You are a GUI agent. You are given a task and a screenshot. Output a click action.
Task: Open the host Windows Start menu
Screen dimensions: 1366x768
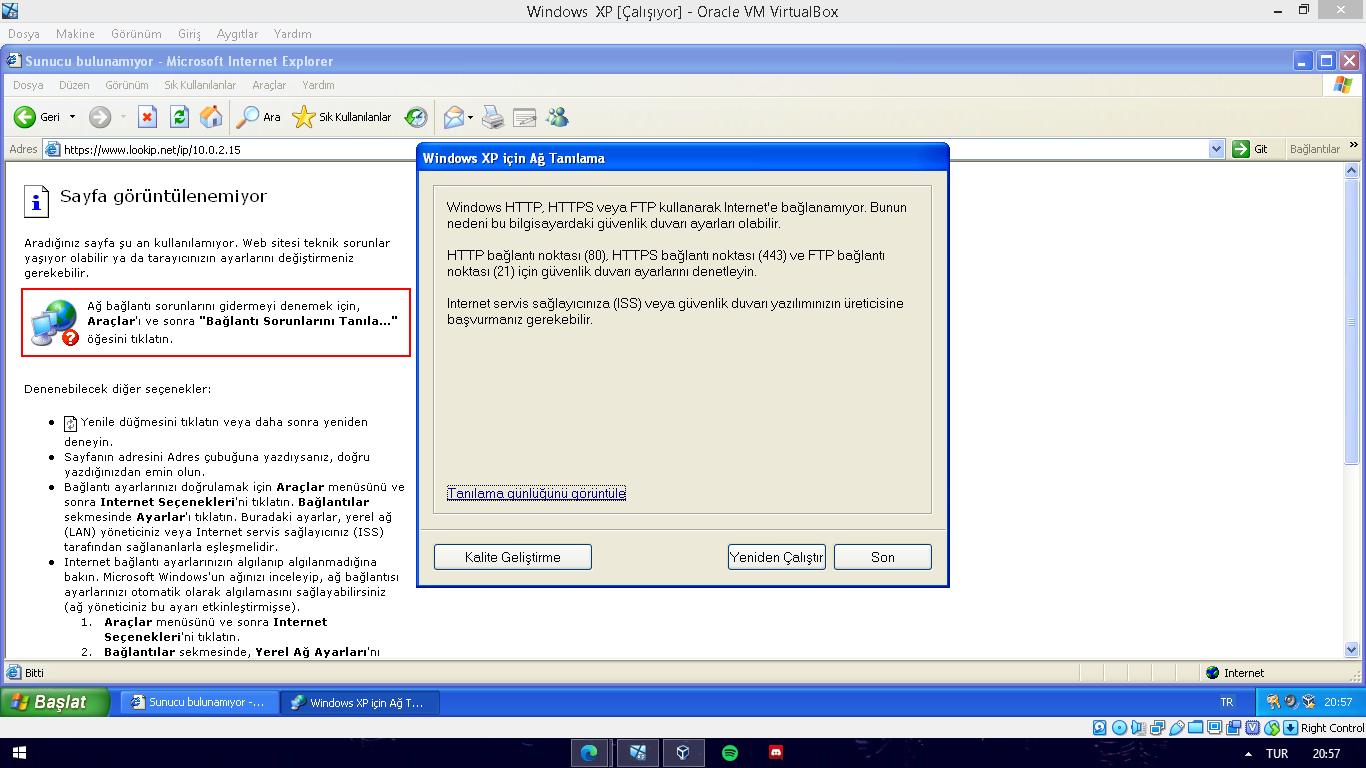(x=18, y=753)
